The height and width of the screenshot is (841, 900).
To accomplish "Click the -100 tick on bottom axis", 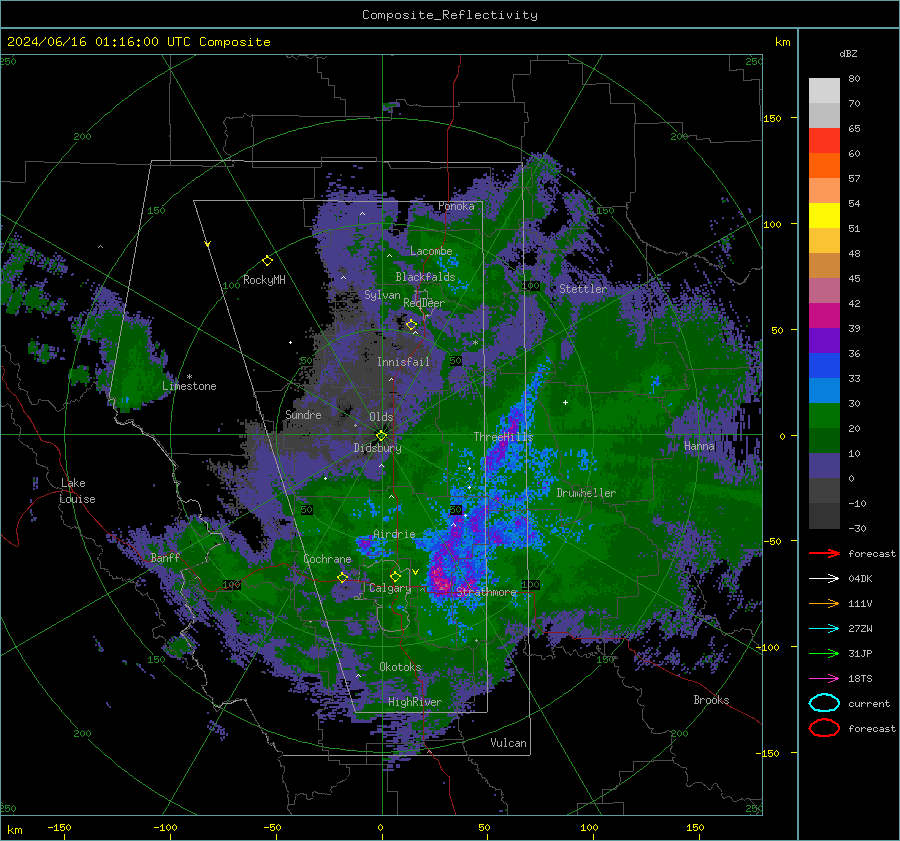I will click(x=165, y=828).
